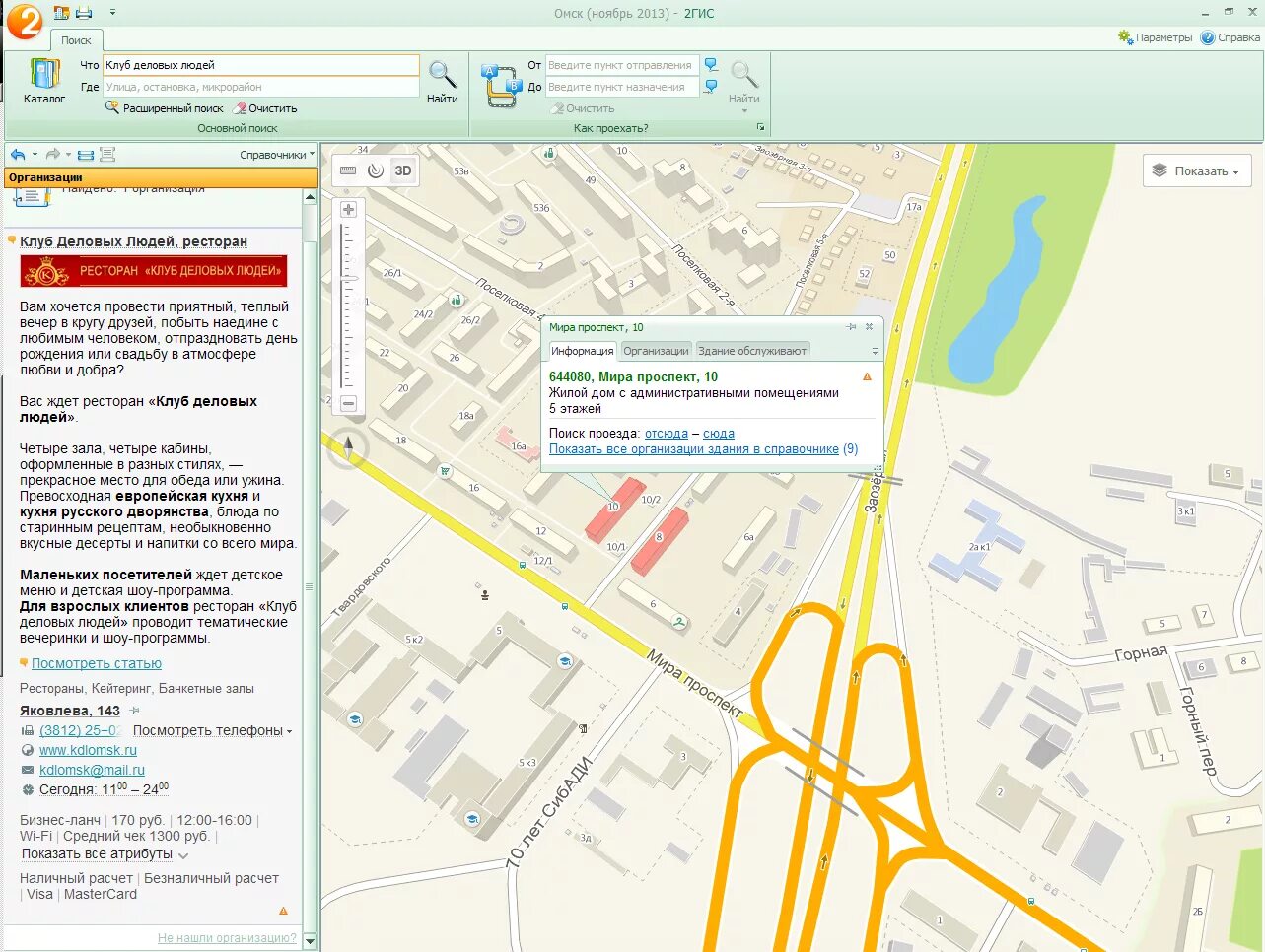Click the orange warning icon in organization card
The height and width of the screenshot is (952, 1265).
click(x=284, y=911)
